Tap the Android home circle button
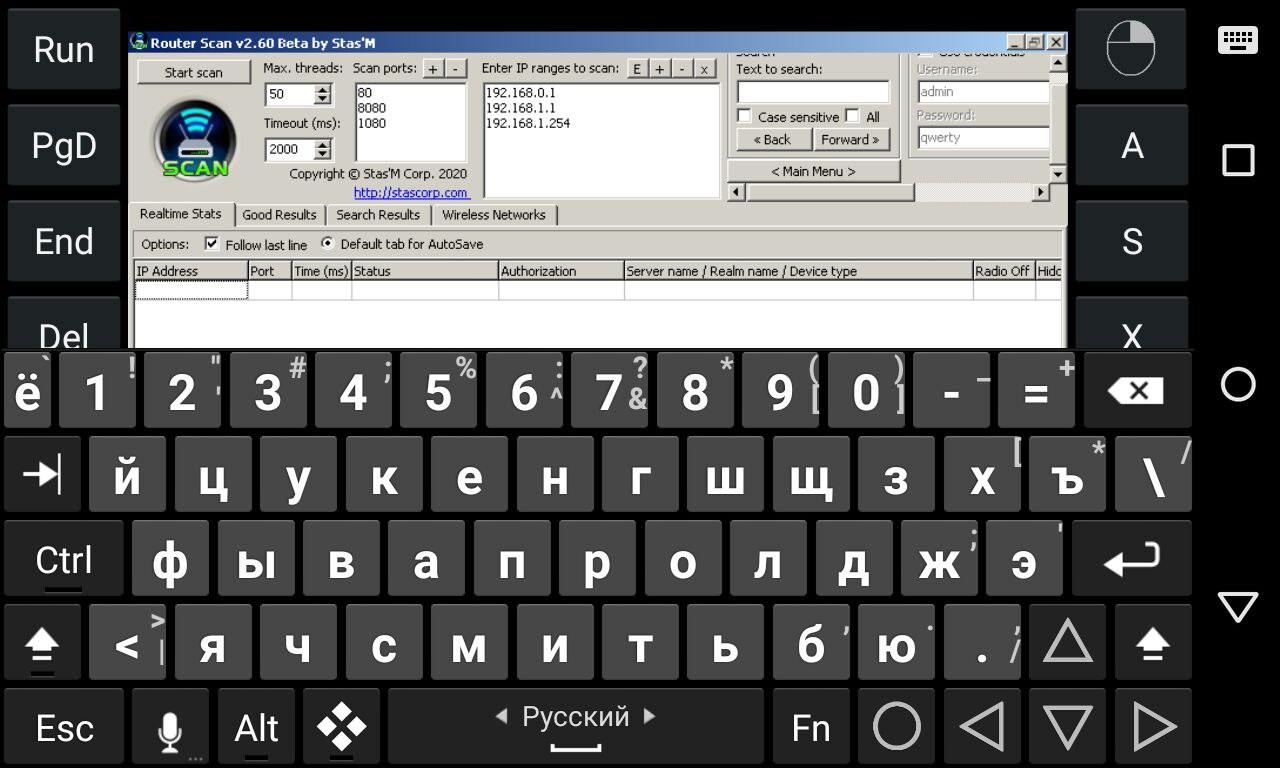 click(1238, 384)
